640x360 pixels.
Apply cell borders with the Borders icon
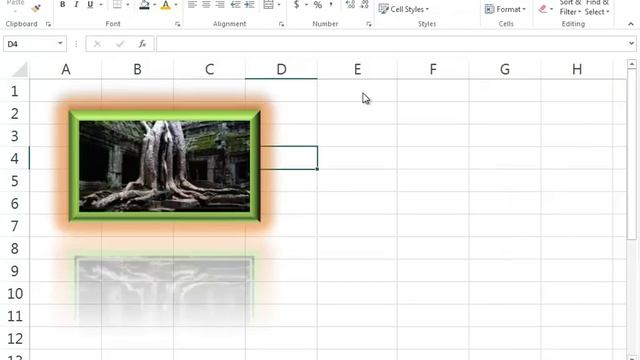pyautogui.click(x=118, y=4)
